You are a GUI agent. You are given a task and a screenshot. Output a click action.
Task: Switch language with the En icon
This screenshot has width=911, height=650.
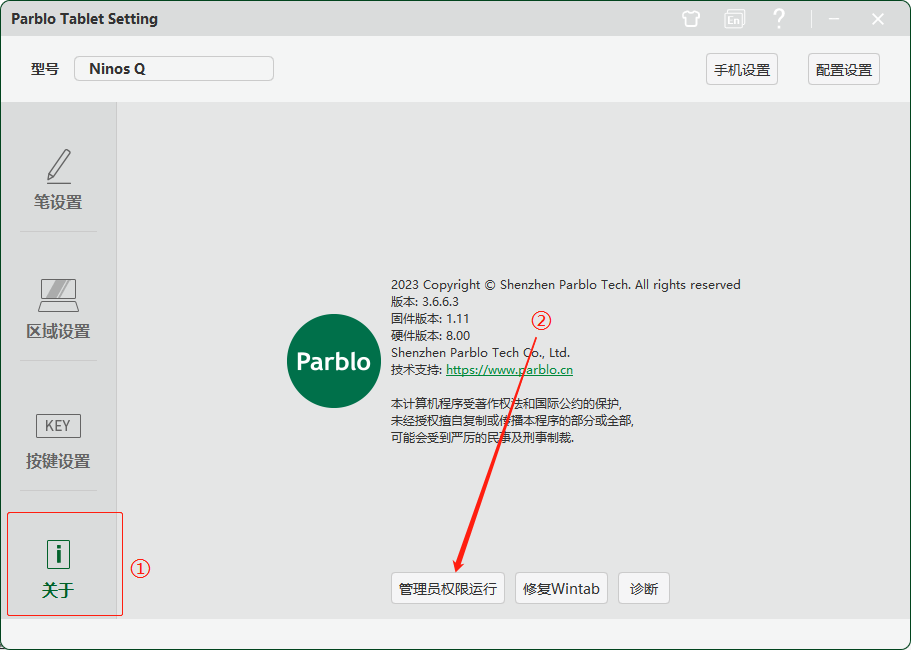[x=734, y=19]
